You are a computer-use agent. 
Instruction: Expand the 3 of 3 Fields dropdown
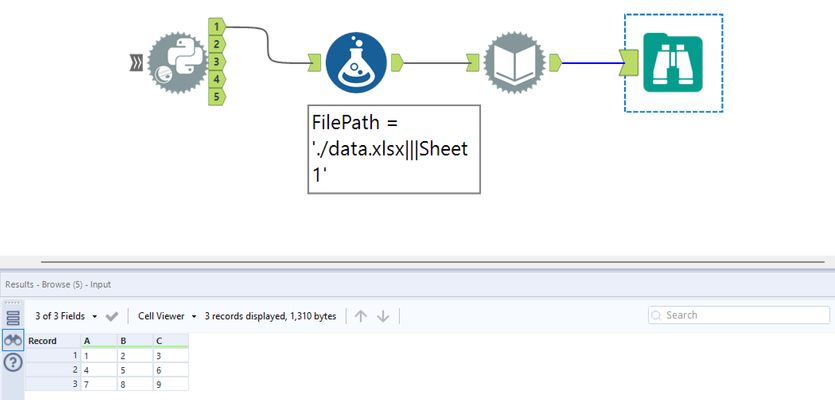point(66,316)
